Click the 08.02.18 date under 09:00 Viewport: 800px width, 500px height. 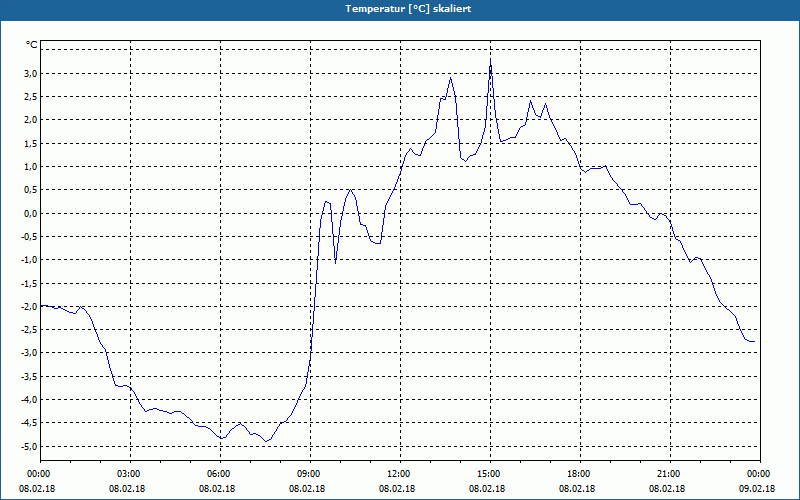click(x=307, y=489)
